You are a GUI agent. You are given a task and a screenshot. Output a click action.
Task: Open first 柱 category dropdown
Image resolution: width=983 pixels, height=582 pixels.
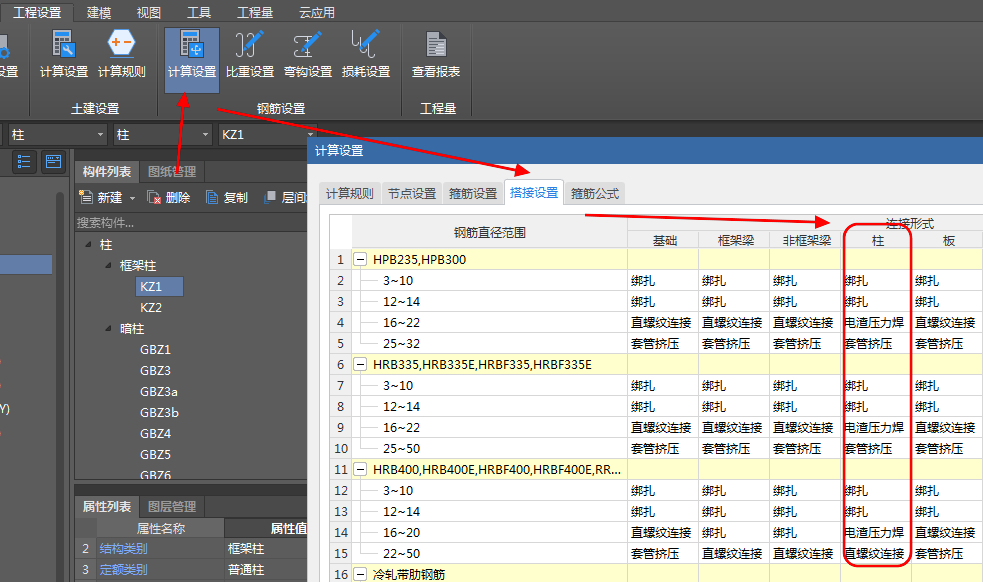tap(100, 135)
